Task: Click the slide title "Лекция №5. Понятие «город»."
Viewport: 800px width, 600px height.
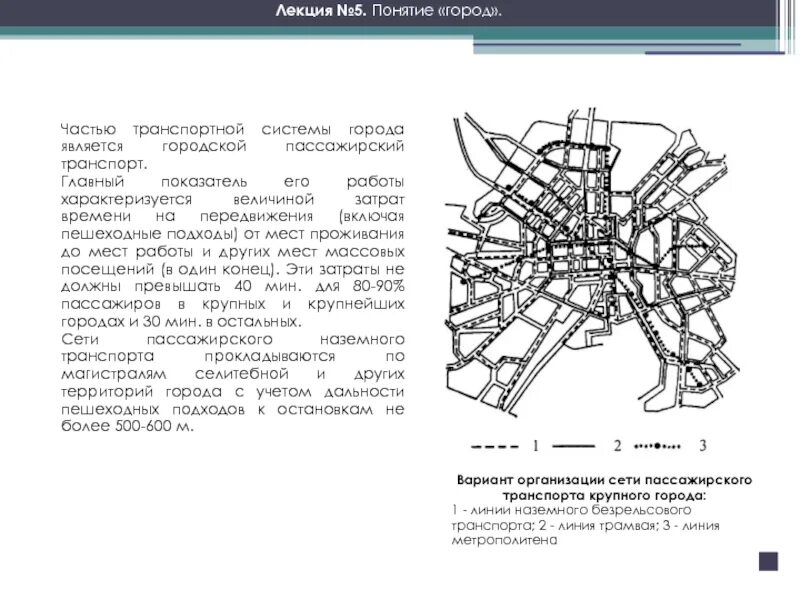Action: [x=388, y=11]
